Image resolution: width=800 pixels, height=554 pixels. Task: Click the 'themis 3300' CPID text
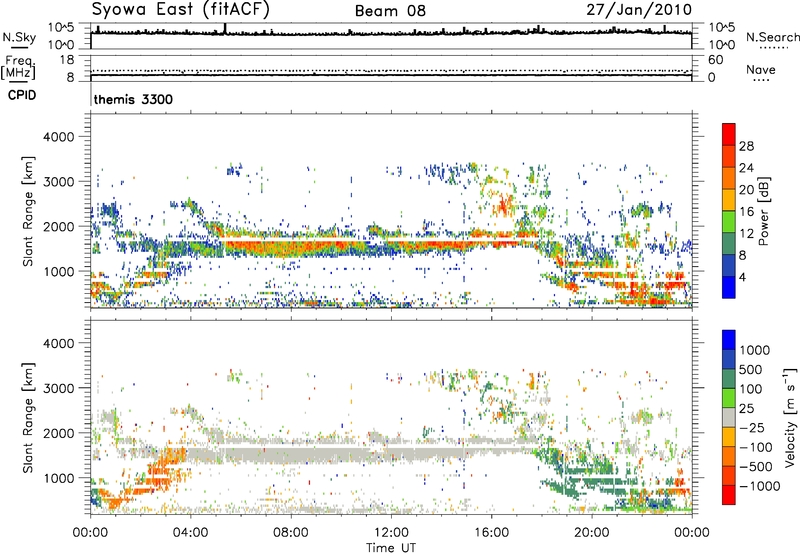pos(133,99)
